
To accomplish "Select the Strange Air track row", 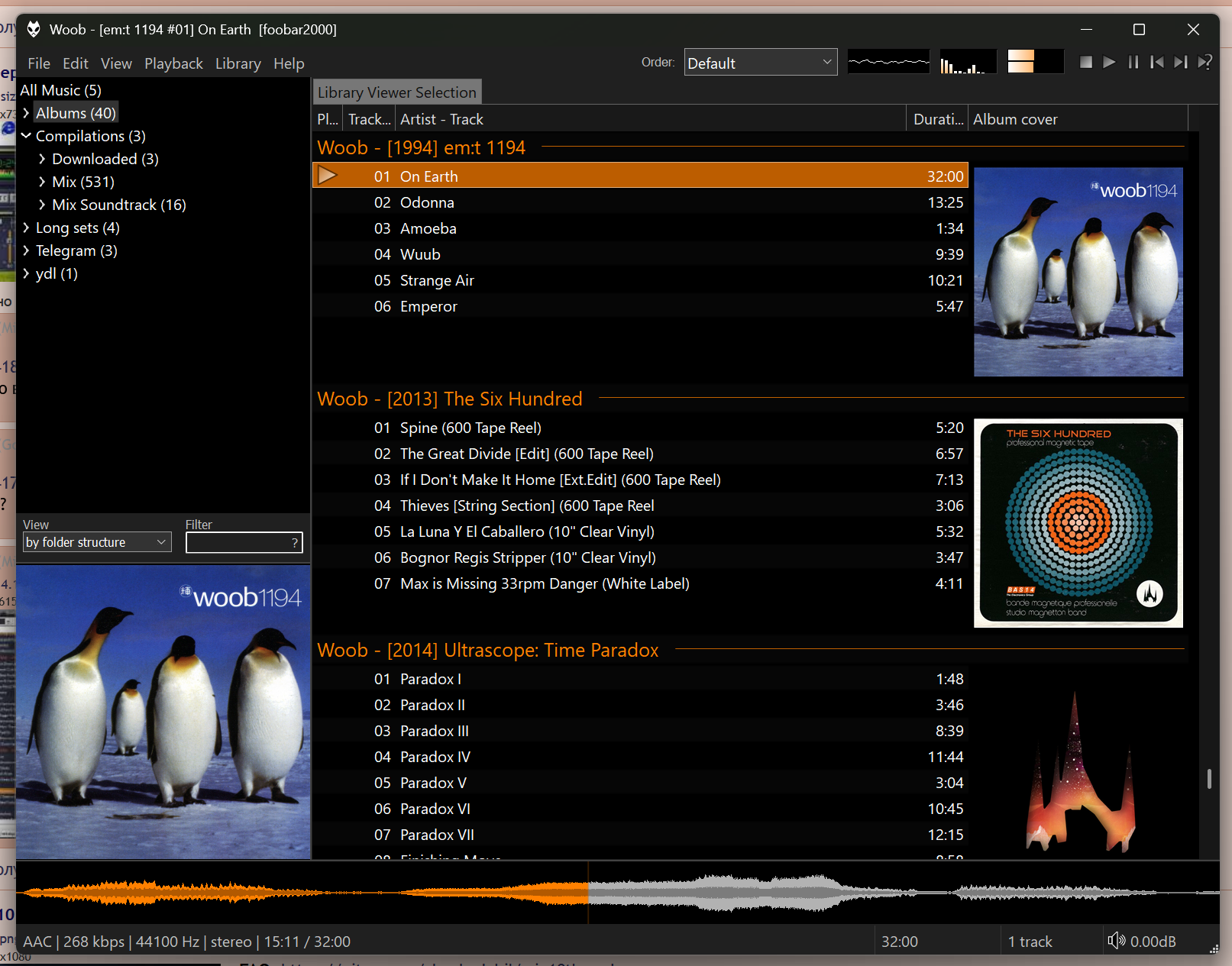I will click(x=640, y=280).
